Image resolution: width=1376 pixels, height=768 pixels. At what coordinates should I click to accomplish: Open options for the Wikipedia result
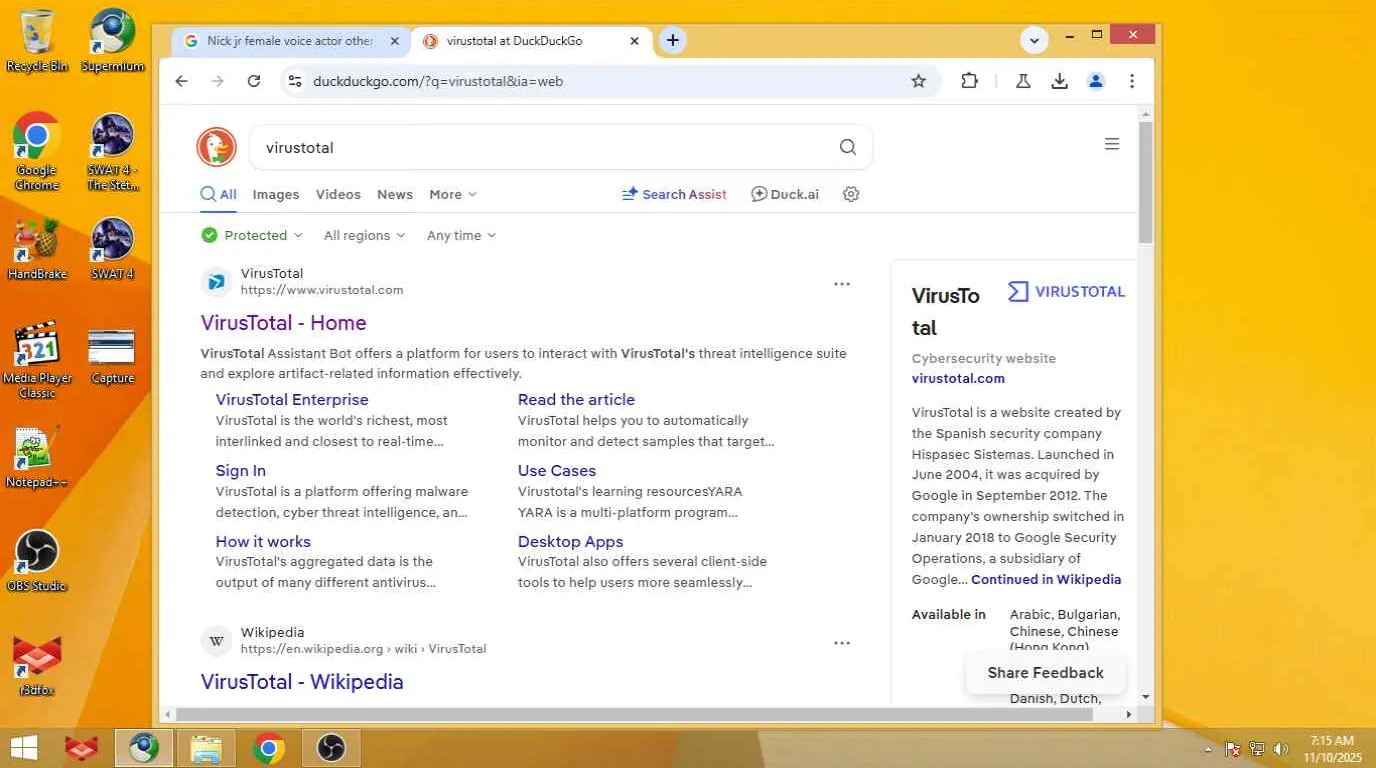pos(842,643)
